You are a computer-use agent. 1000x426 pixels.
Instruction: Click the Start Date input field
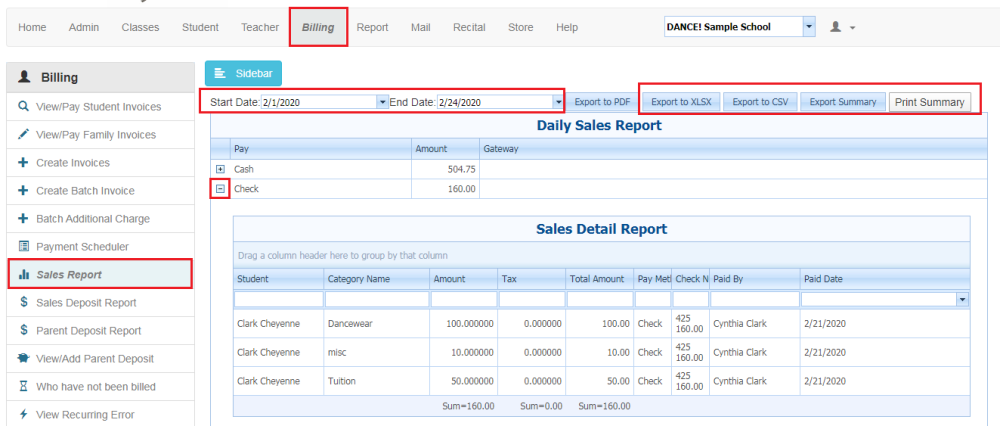point(319,102)
